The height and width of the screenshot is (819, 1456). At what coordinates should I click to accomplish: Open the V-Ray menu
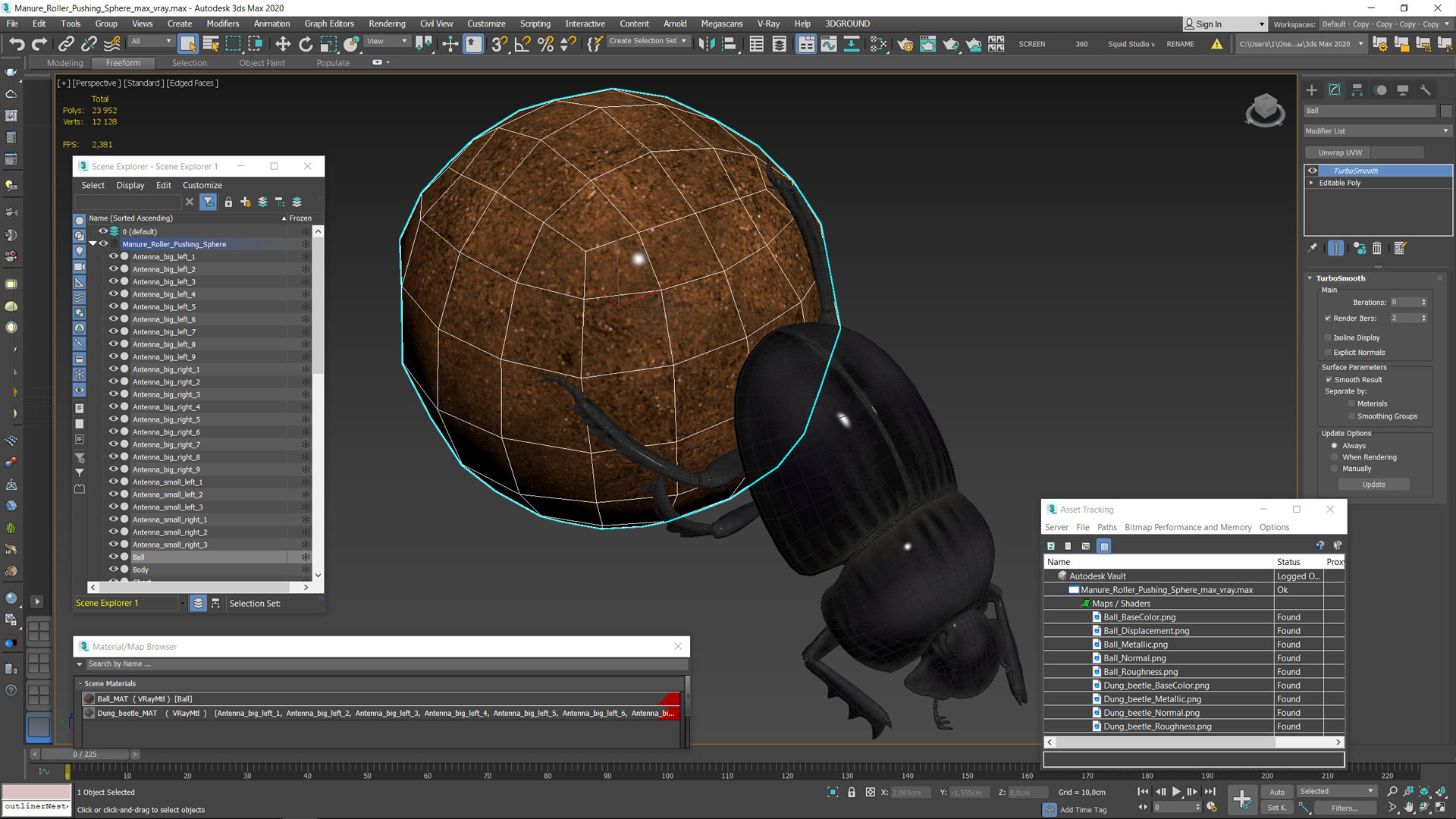(x=768, y=24)
